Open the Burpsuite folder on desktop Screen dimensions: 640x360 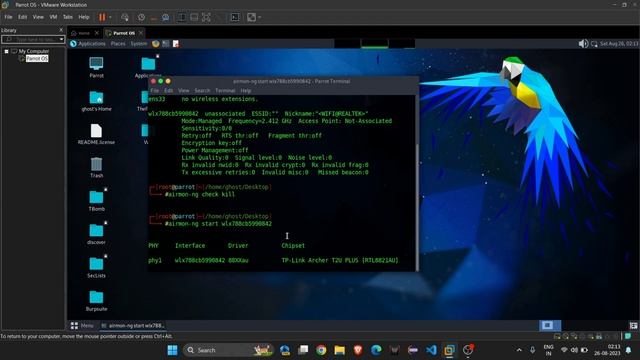point(96,301)
